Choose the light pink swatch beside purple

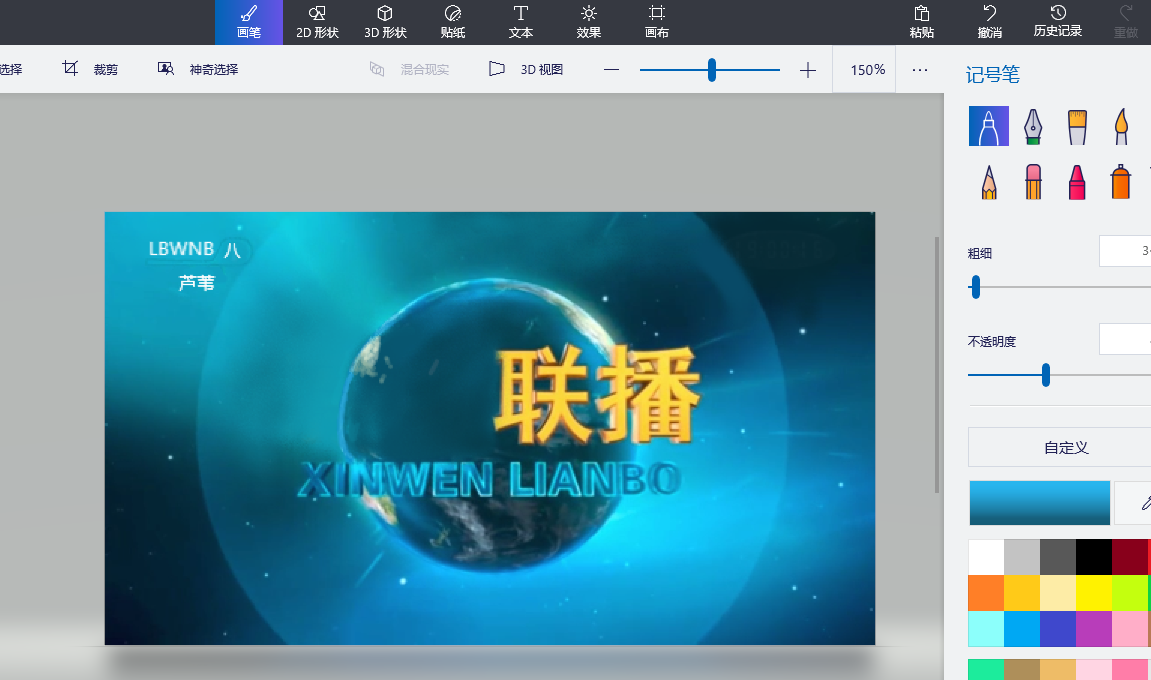(1130, 629)
